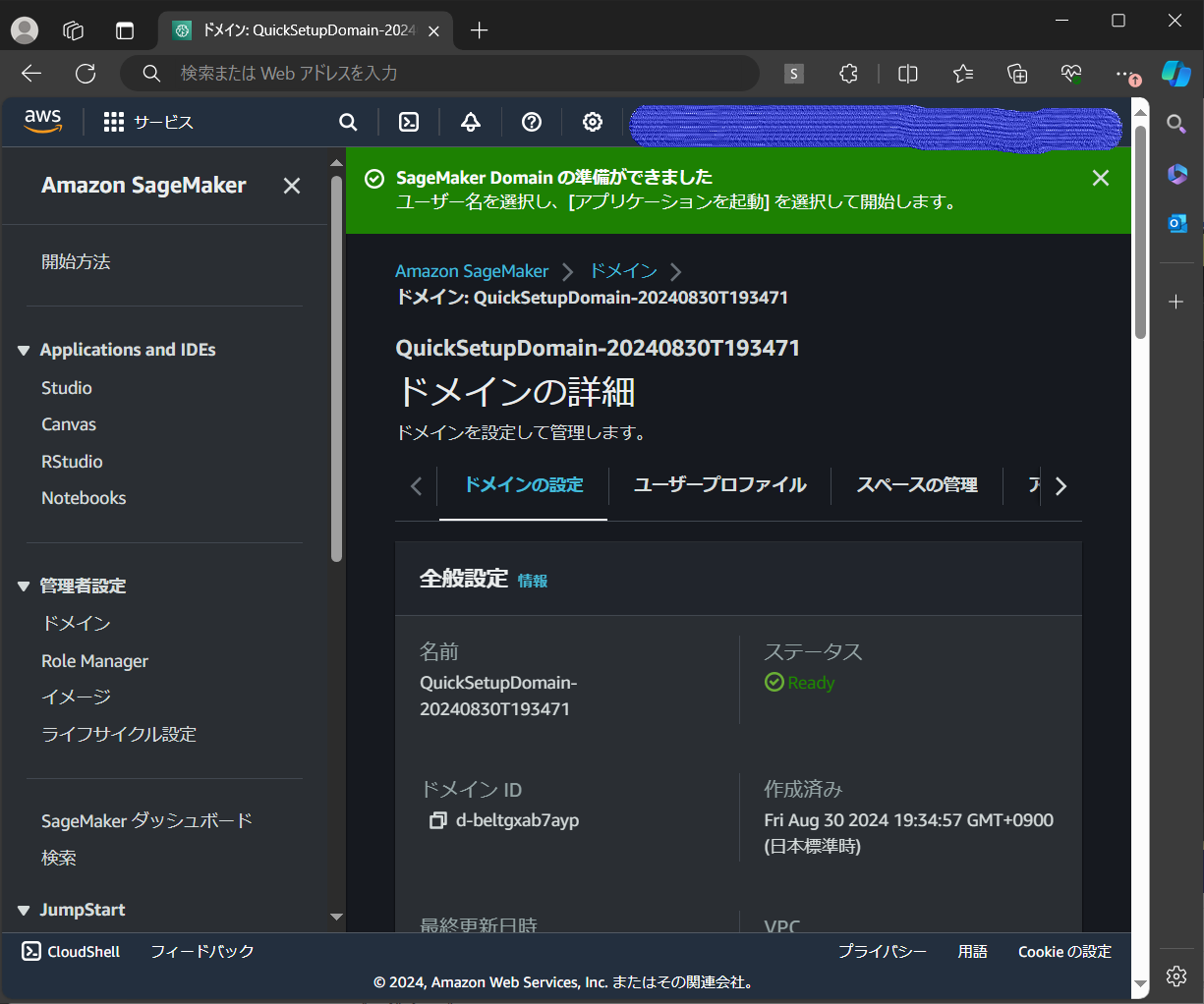Select Studio in the sidebar
This screenshot has height=1004, width=1204.
(66, 387)
